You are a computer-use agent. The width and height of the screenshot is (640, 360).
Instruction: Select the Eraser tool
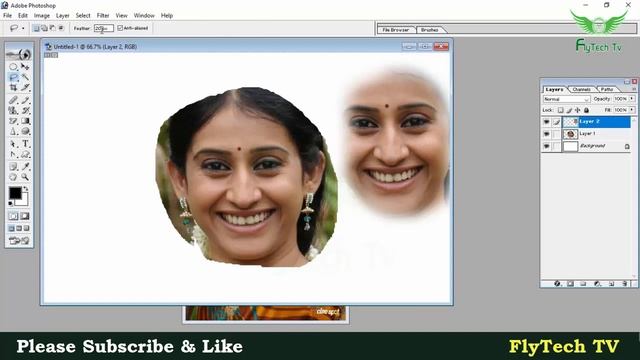[x=13, y=121]
